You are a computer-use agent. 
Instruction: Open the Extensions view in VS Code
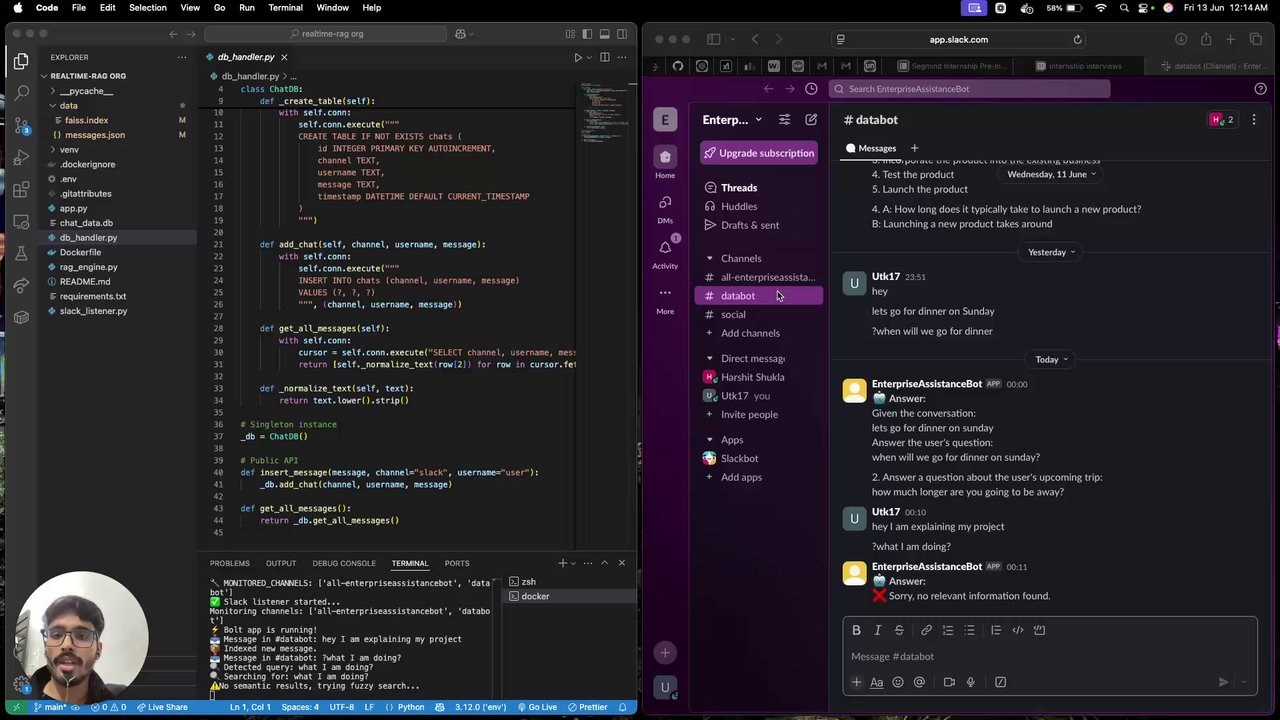[x=21, y=189]
